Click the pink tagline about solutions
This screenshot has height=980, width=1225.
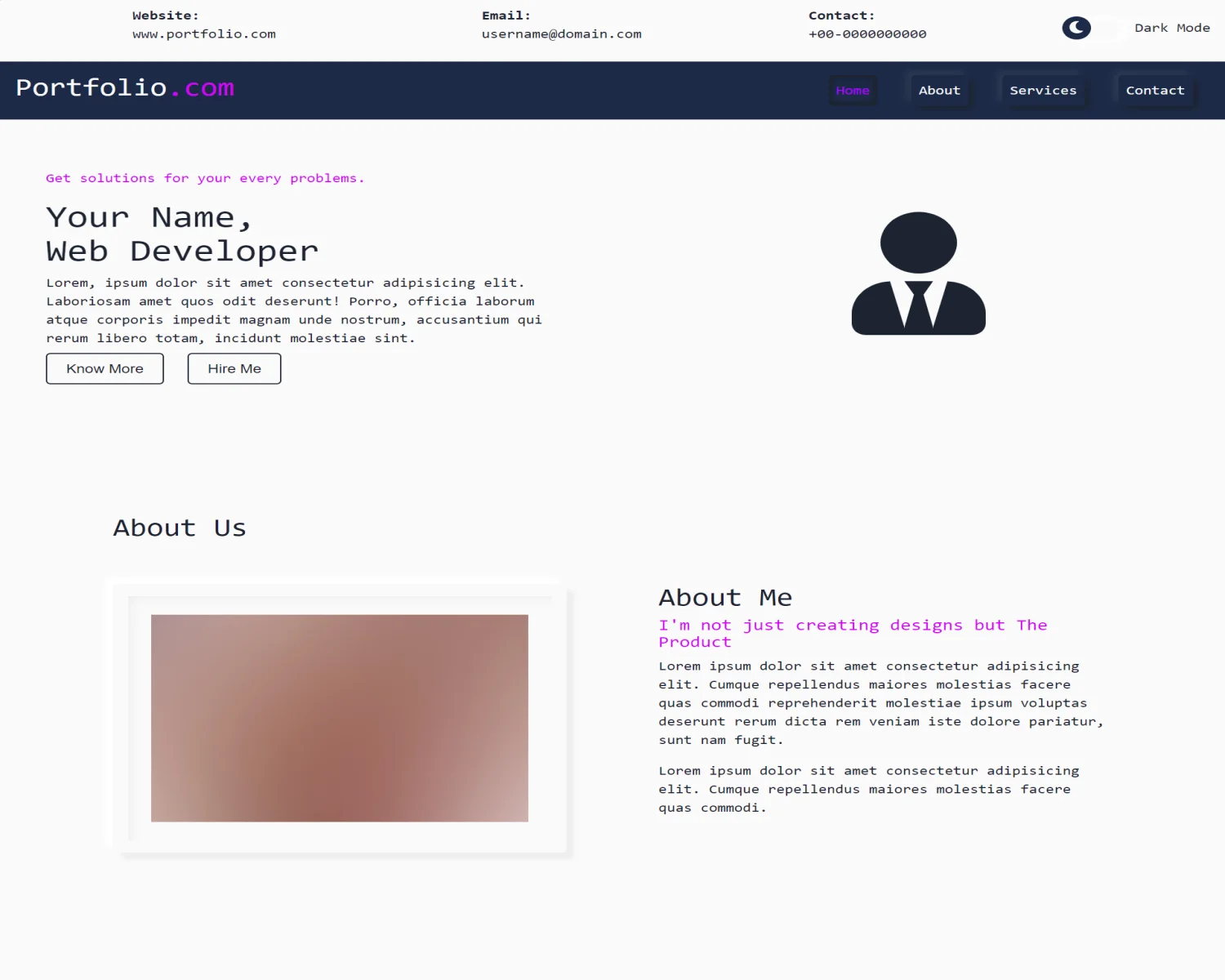(x=204, y=177)
